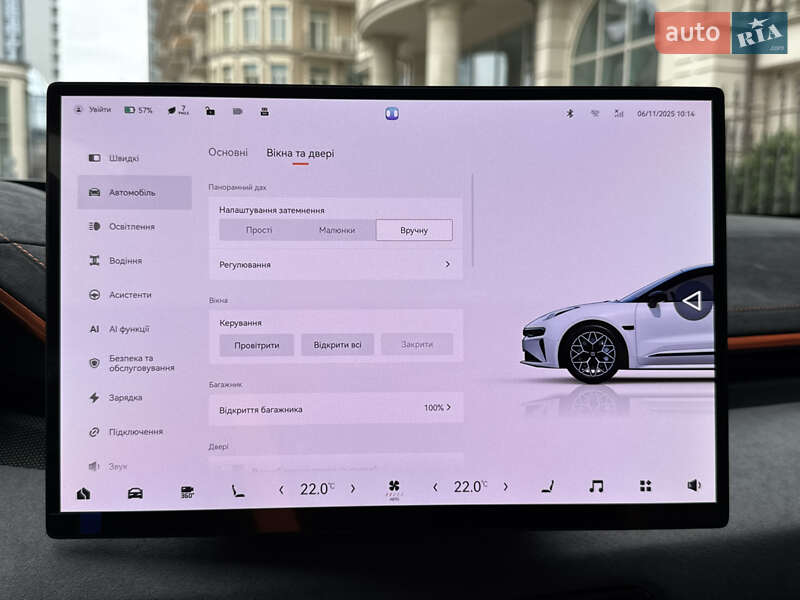
Task: Open the 'Відкриття багажника' 100% setting
Action: pos(335,408)
